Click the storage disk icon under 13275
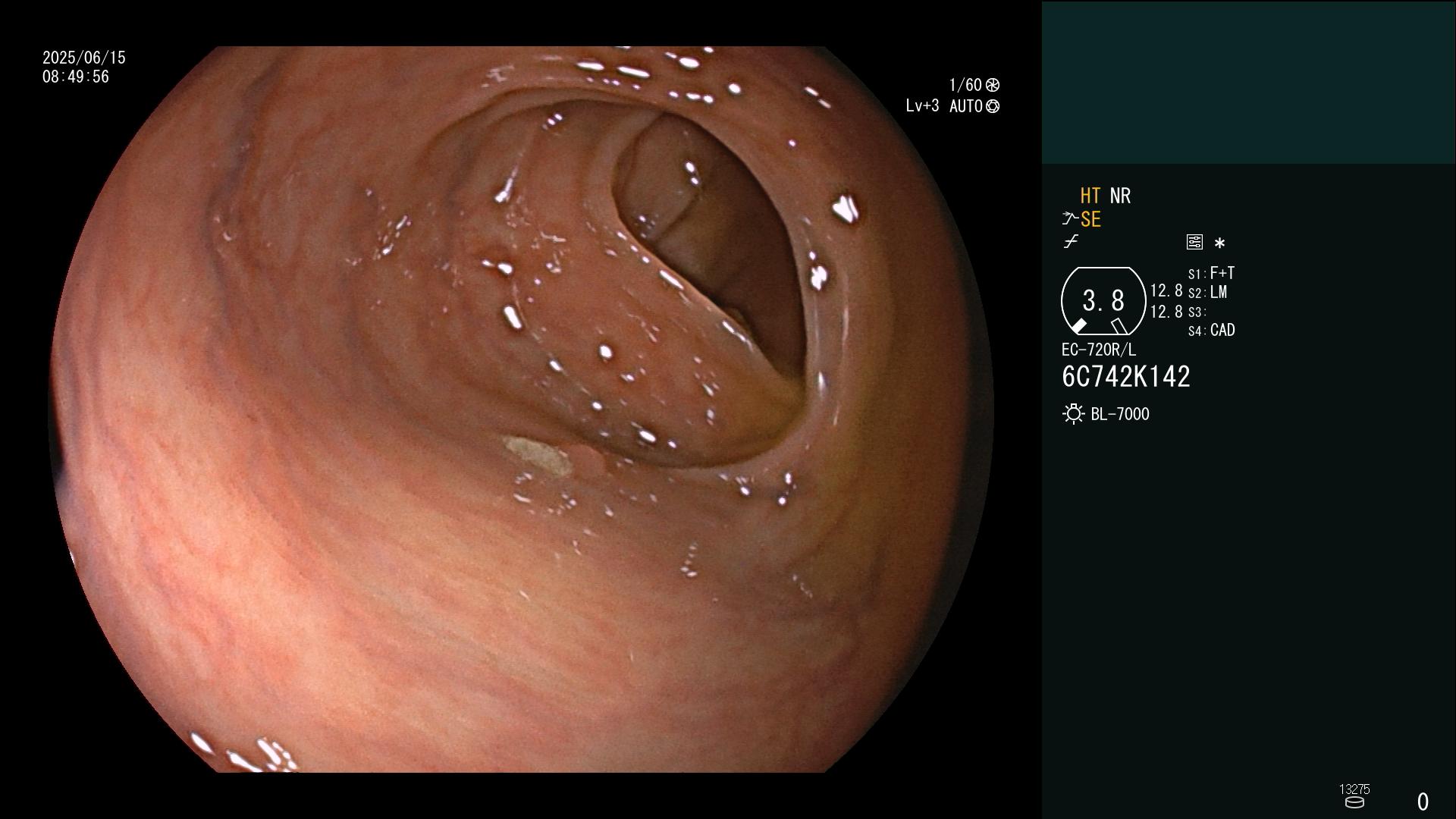 [x=1354, y=802]
